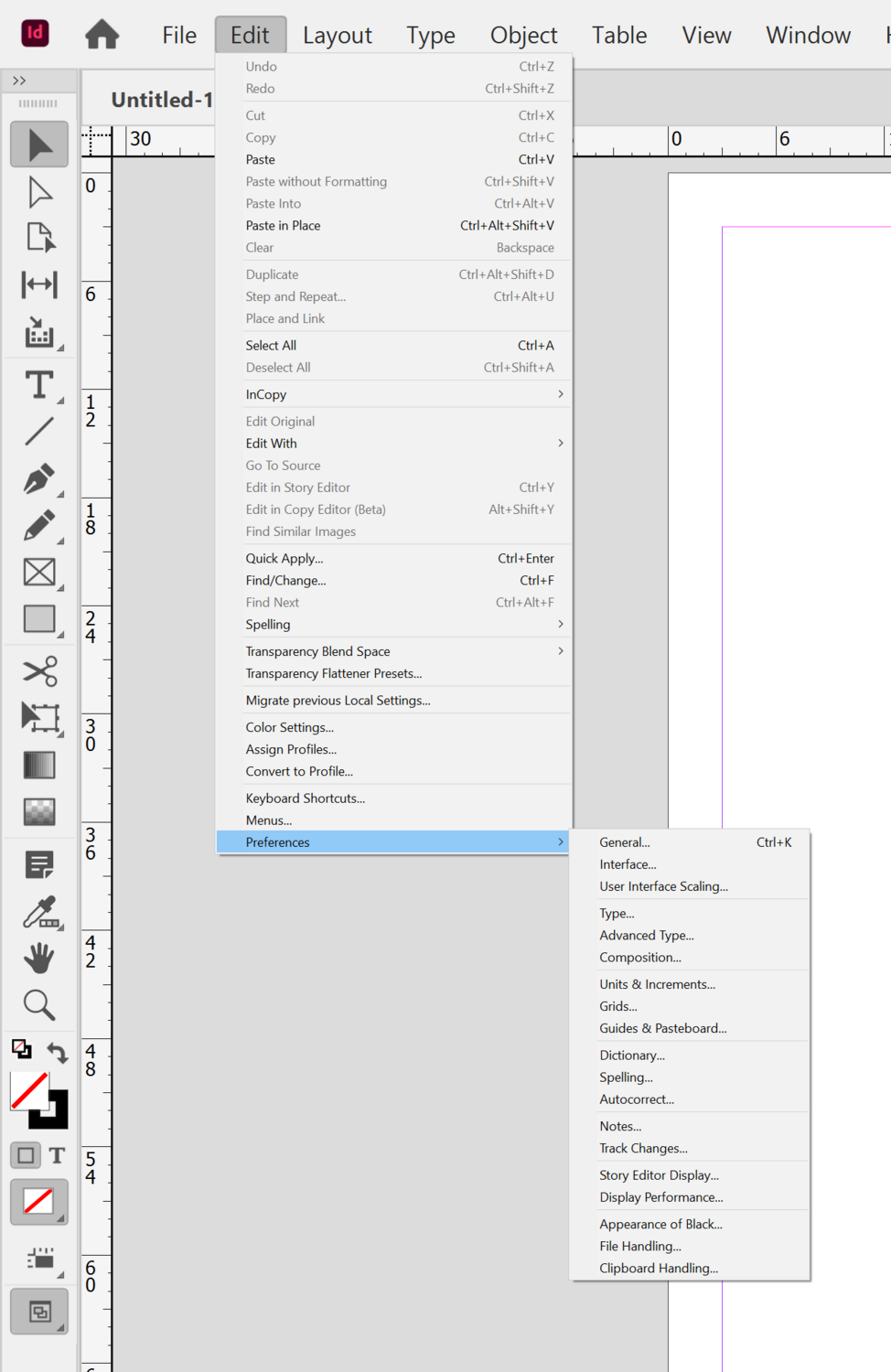Viewport: 891px width, 1372px height.
Task: Pick the Gap tool
Action: (39, 284)
